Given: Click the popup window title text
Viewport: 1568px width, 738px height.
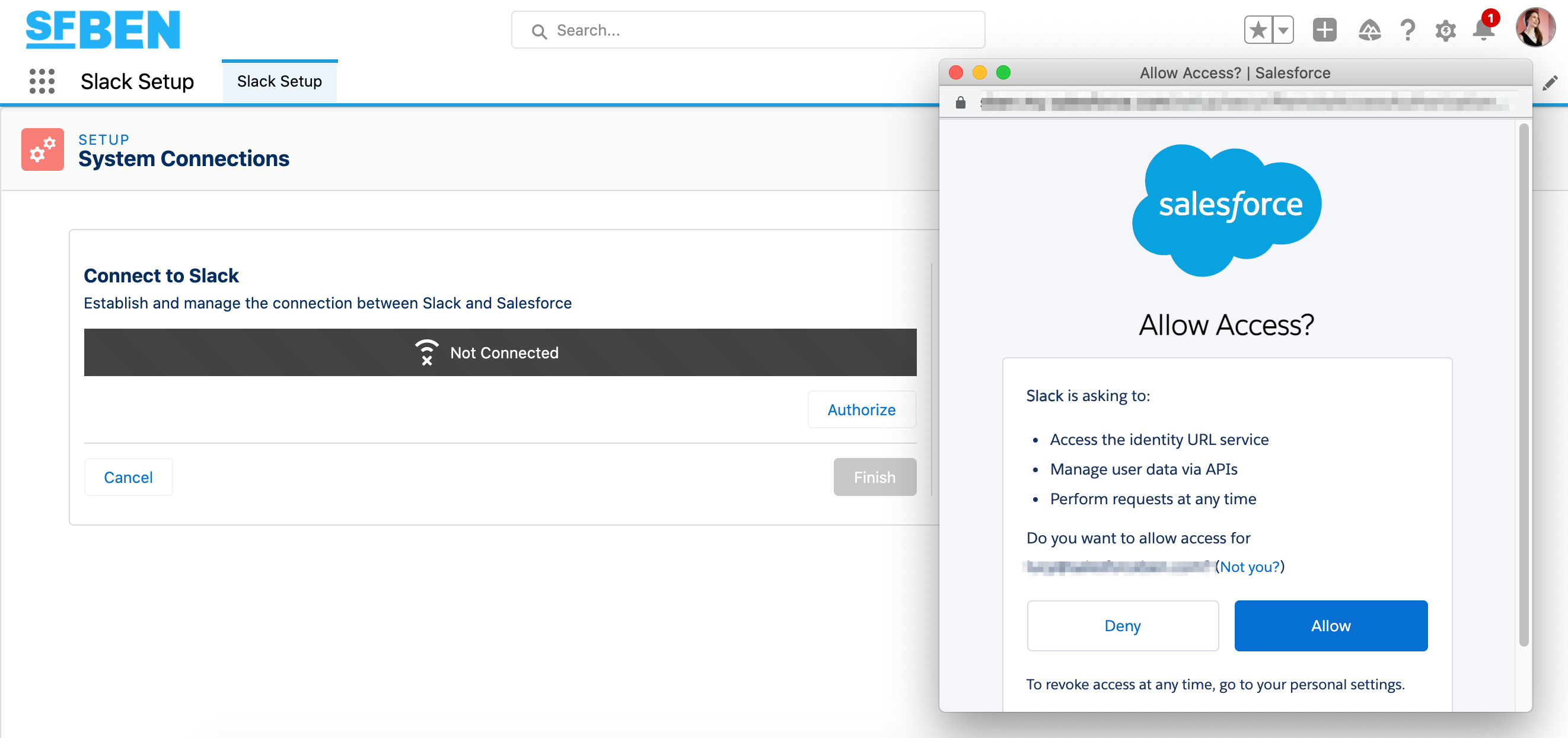Looking at the screenshot, I should click(1235, 72).
